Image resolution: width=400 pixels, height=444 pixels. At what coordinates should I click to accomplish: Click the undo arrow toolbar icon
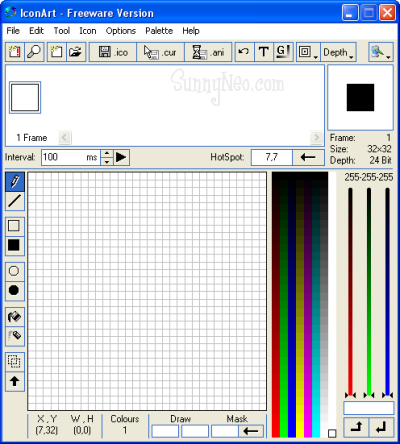pyautogui.click(x=244, y=52)
